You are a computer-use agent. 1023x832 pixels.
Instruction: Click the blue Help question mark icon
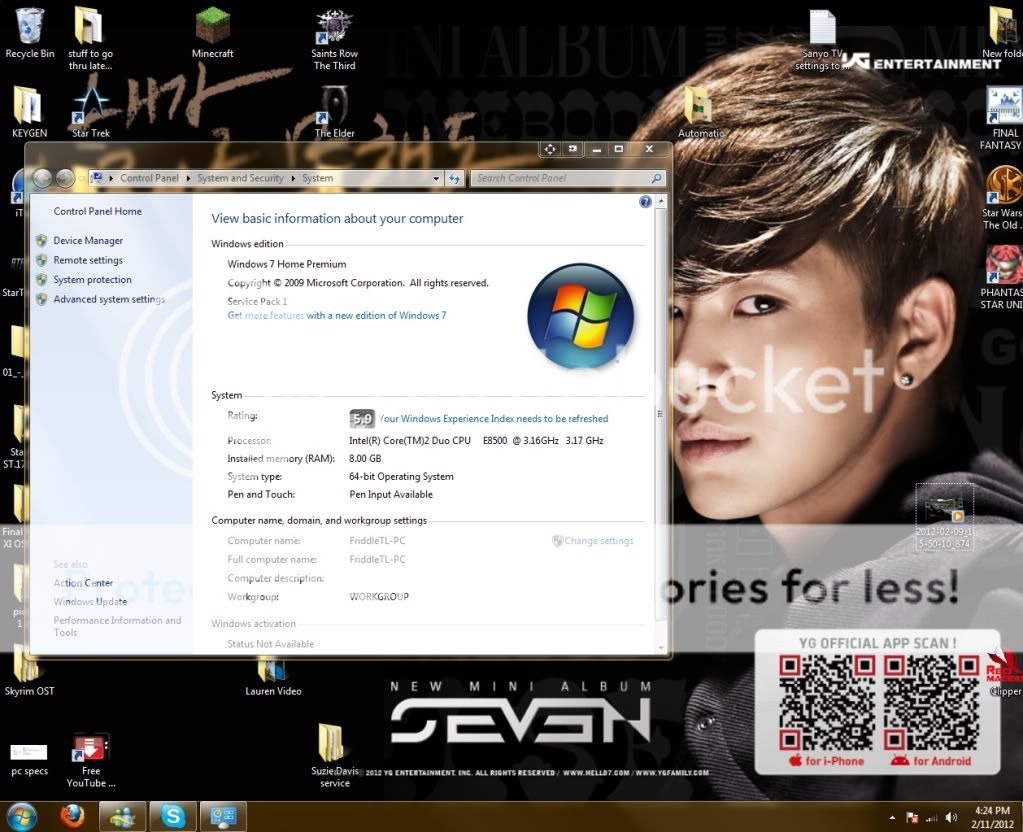click(x=645, y=202)
